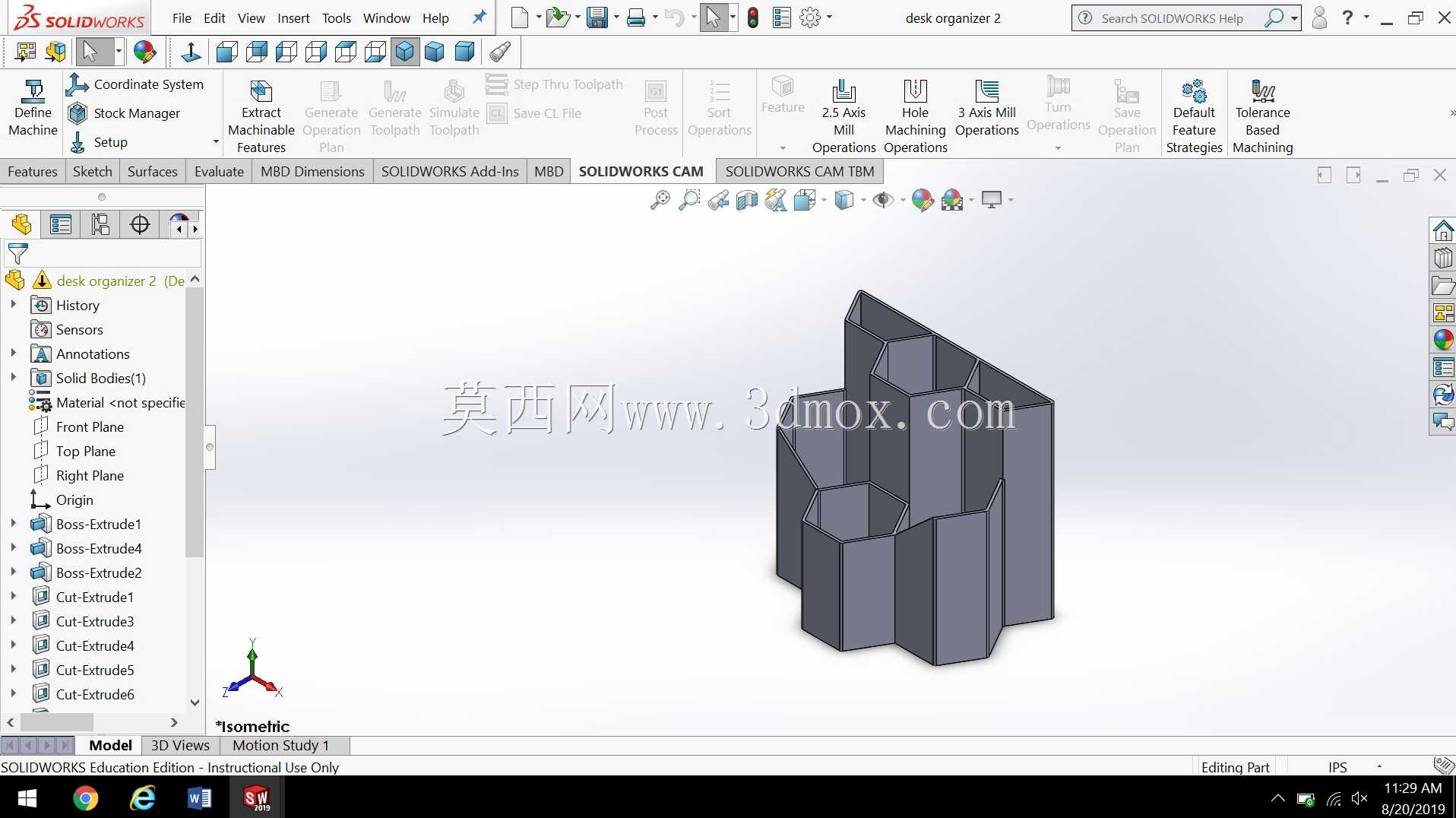Open the Save icon in title toolbar
The image size is (1456, 818).
pyautogui.click(x=597, y=17)
